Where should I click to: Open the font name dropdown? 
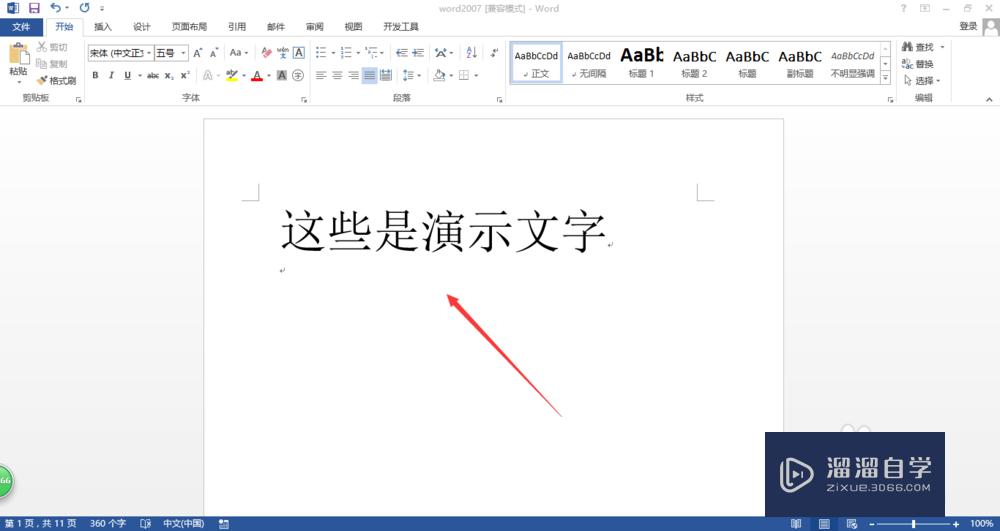[x=149, y=53]
